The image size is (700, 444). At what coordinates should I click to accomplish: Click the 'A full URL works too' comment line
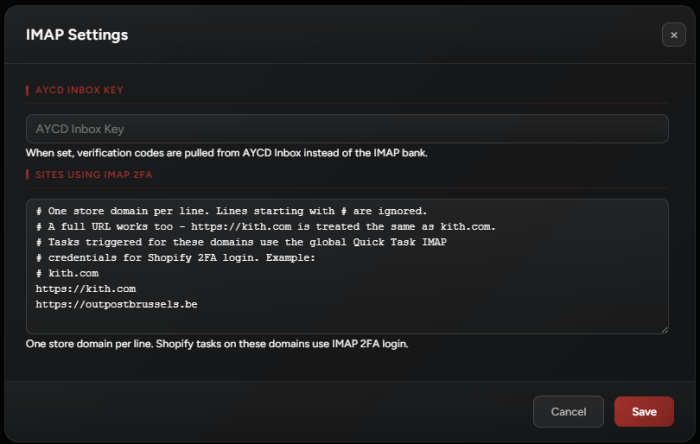266,226
